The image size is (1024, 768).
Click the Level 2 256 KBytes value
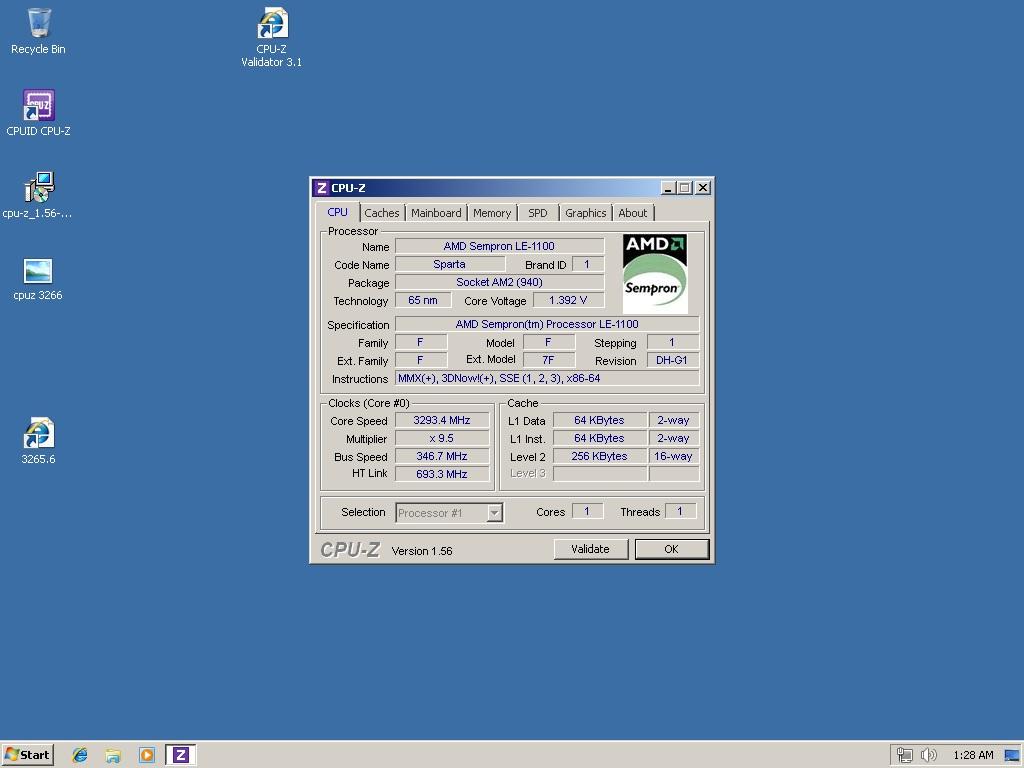tap(600, 456)
